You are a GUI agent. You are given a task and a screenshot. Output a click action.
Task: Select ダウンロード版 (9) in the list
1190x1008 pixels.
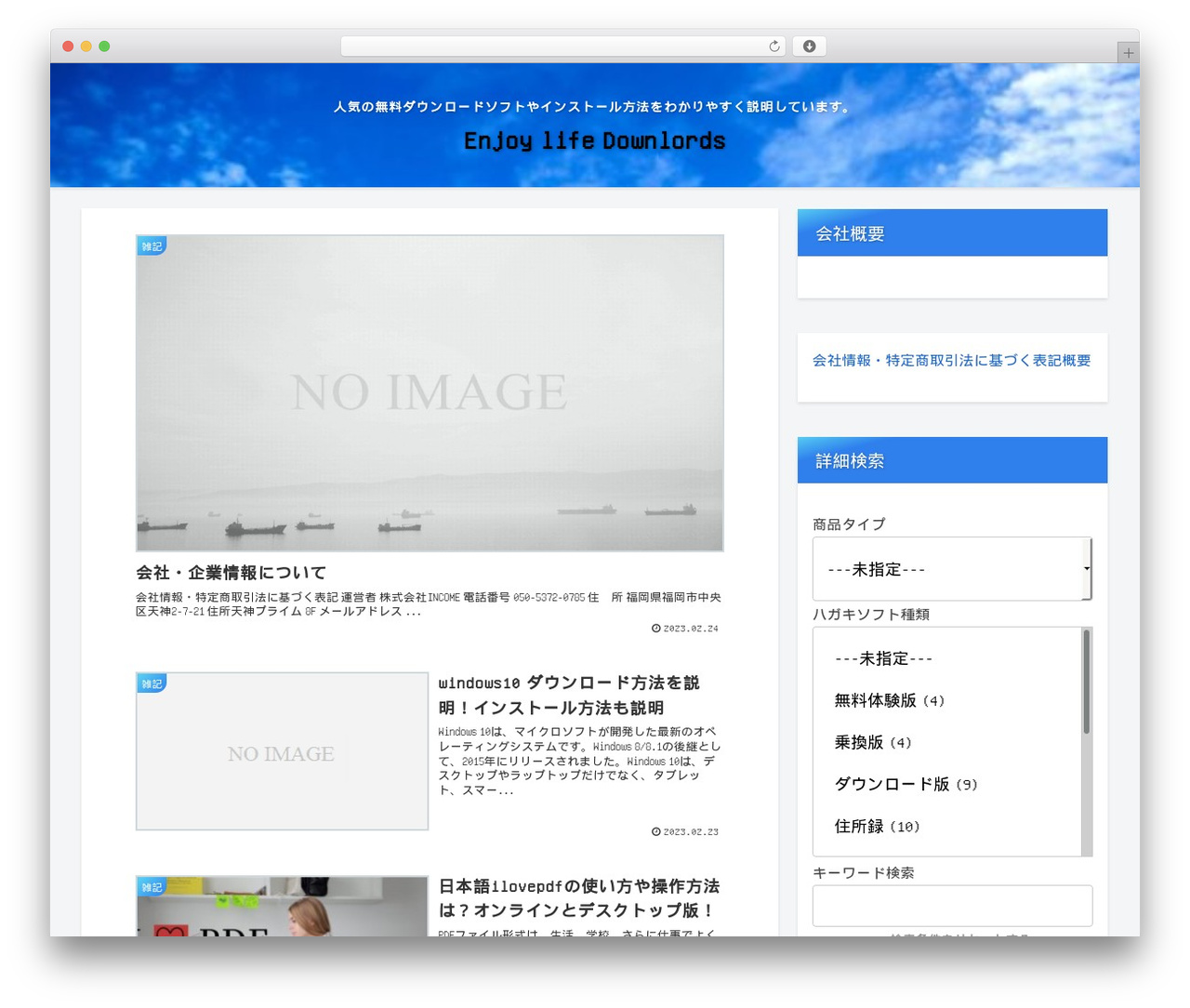click(x=906, y=785)
